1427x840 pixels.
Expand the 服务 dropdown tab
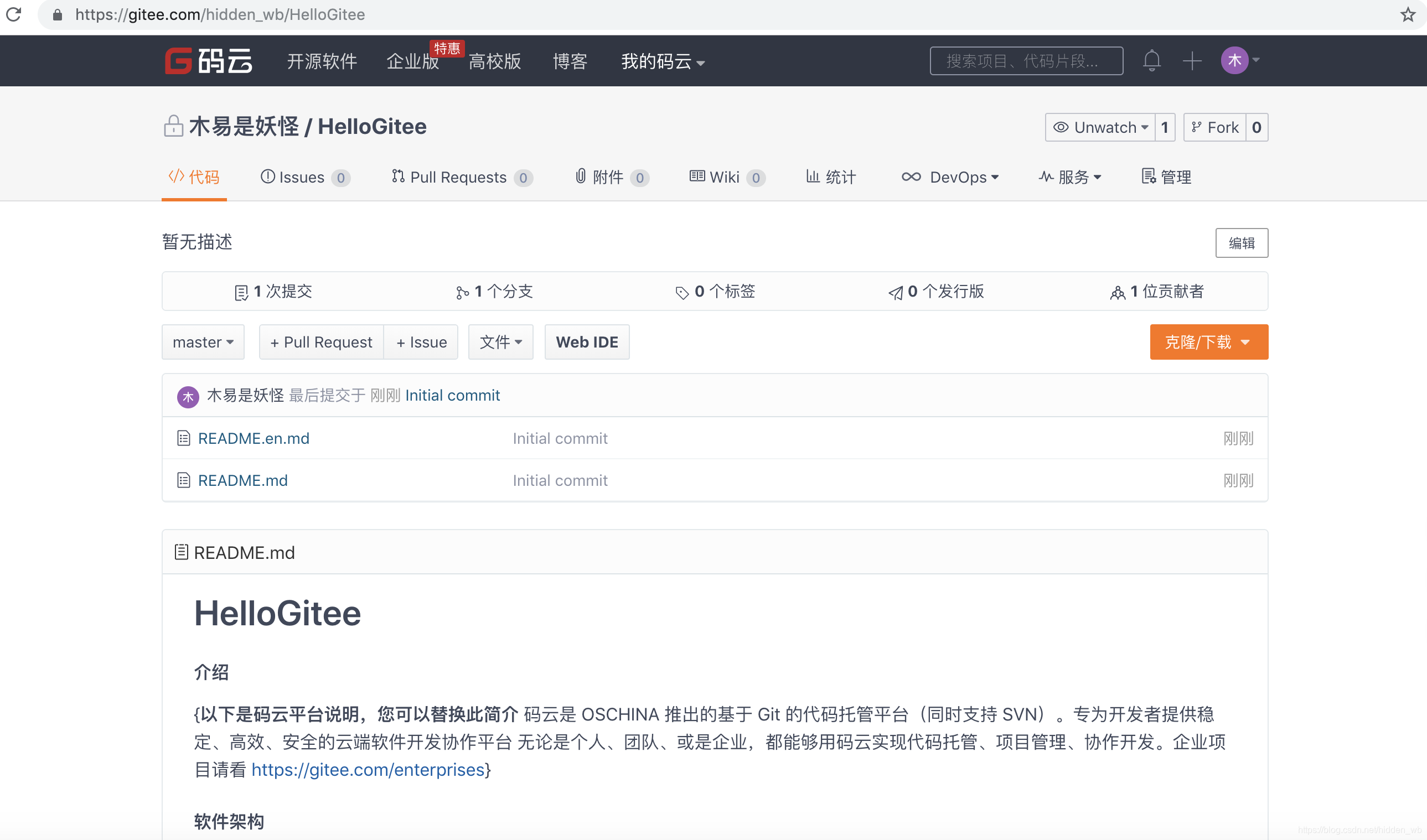[x=1071, y=177]
